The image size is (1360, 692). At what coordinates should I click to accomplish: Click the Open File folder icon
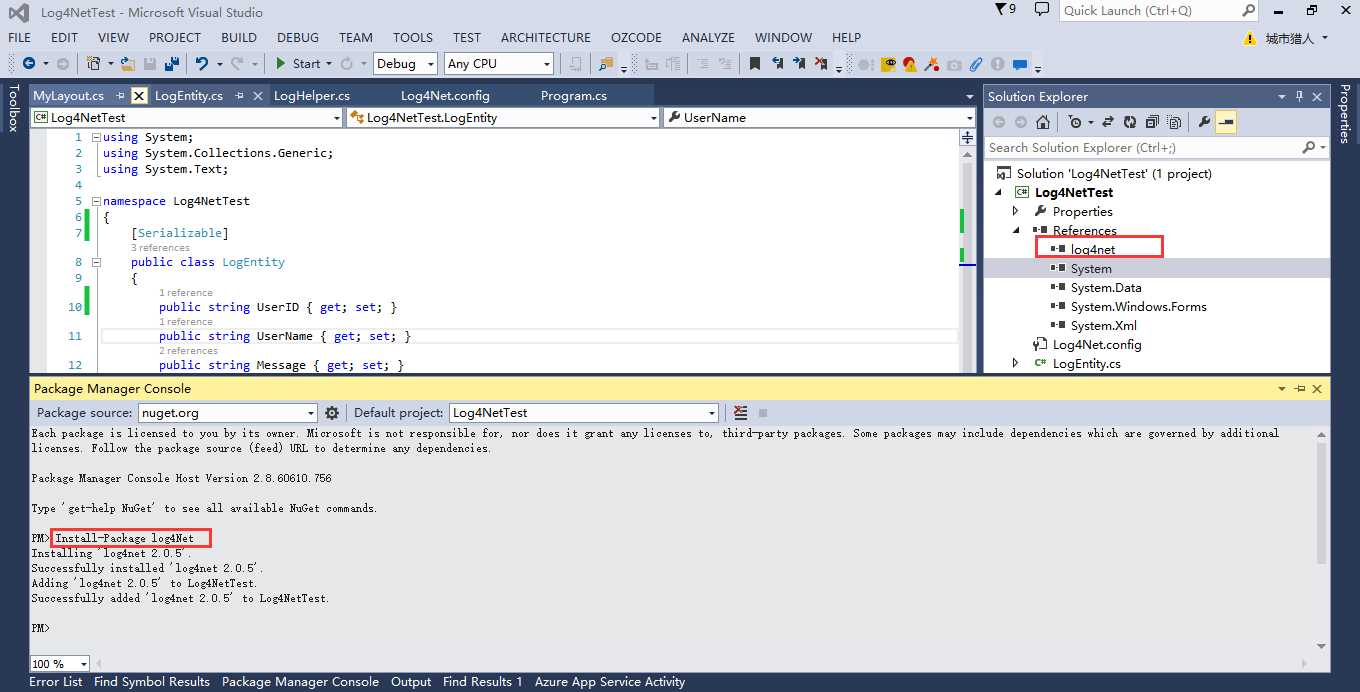128,63
